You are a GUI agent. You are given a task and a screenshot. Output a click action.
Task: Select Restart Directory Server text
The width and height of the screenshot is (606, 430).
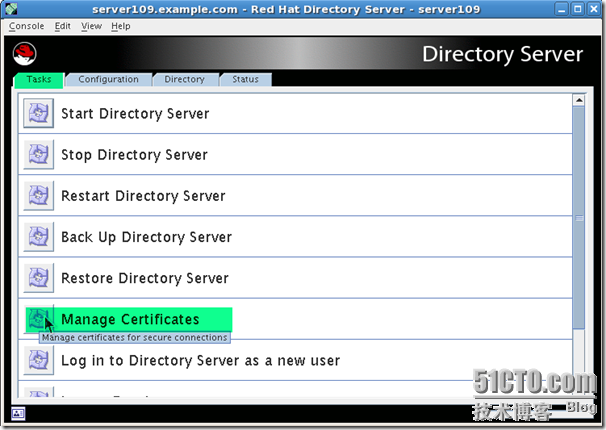(x=143, y=196)
